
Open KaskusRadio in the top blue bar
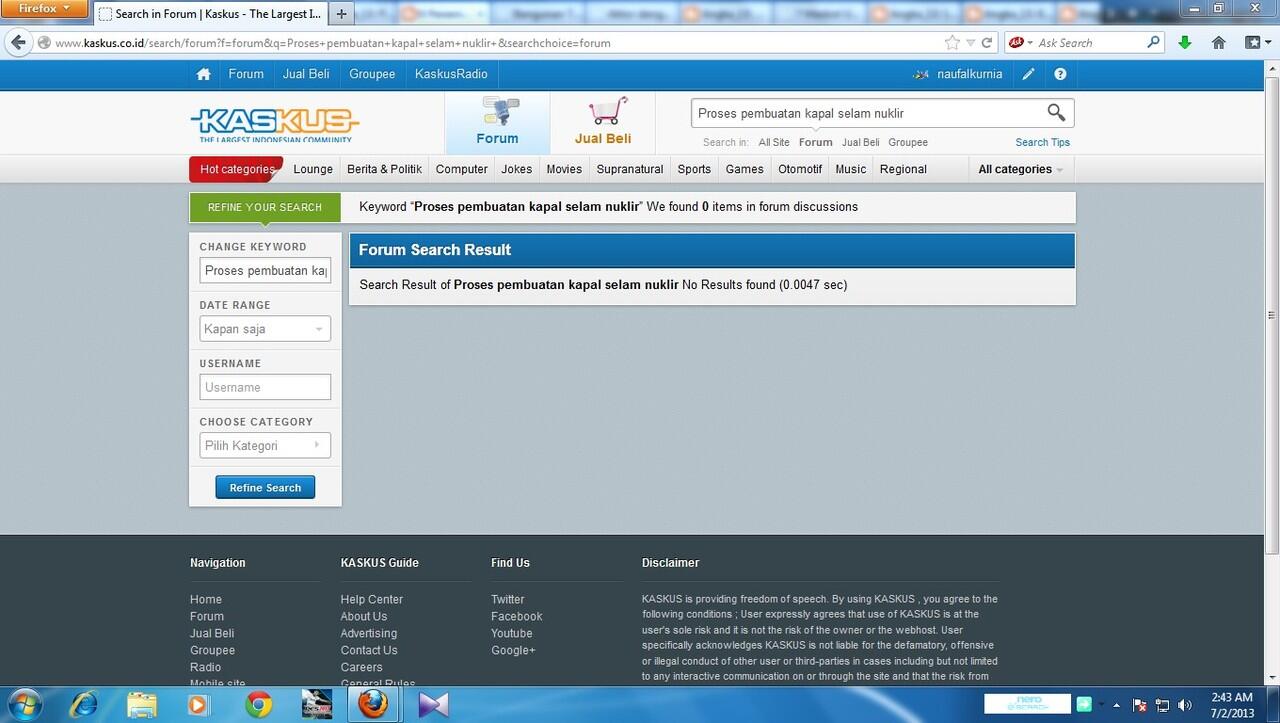click(451, 74)
